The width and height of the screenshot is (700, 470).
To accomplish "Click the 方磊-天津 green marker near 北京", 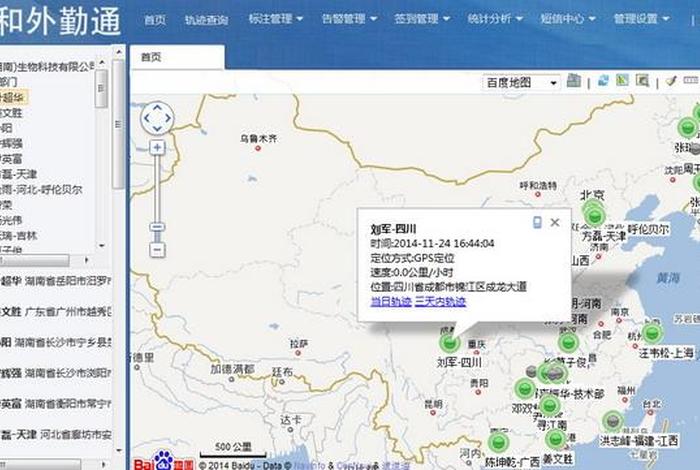I will (x=595, y=217).
